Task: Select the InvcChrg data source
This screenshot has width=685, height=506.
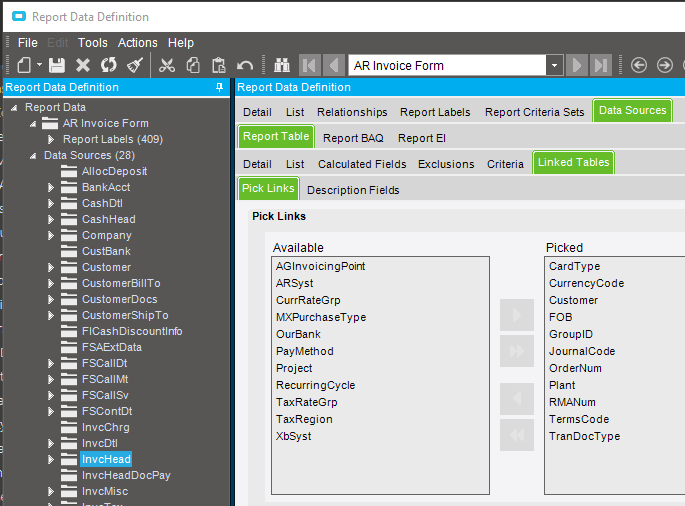Action: pyautogui.click(x=105, y=427)
